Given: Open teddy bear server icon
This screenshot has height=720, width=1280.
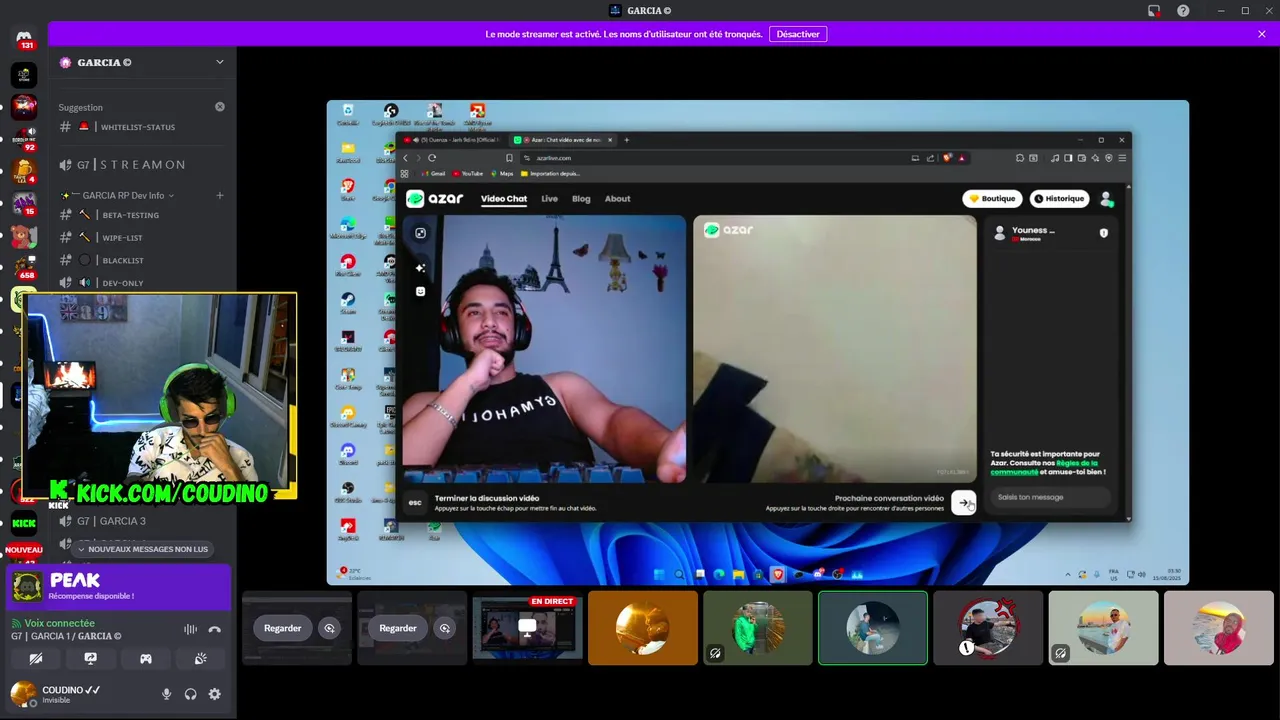Looking at the screenshot, I should pyautogui.click(x=24, y=236).
